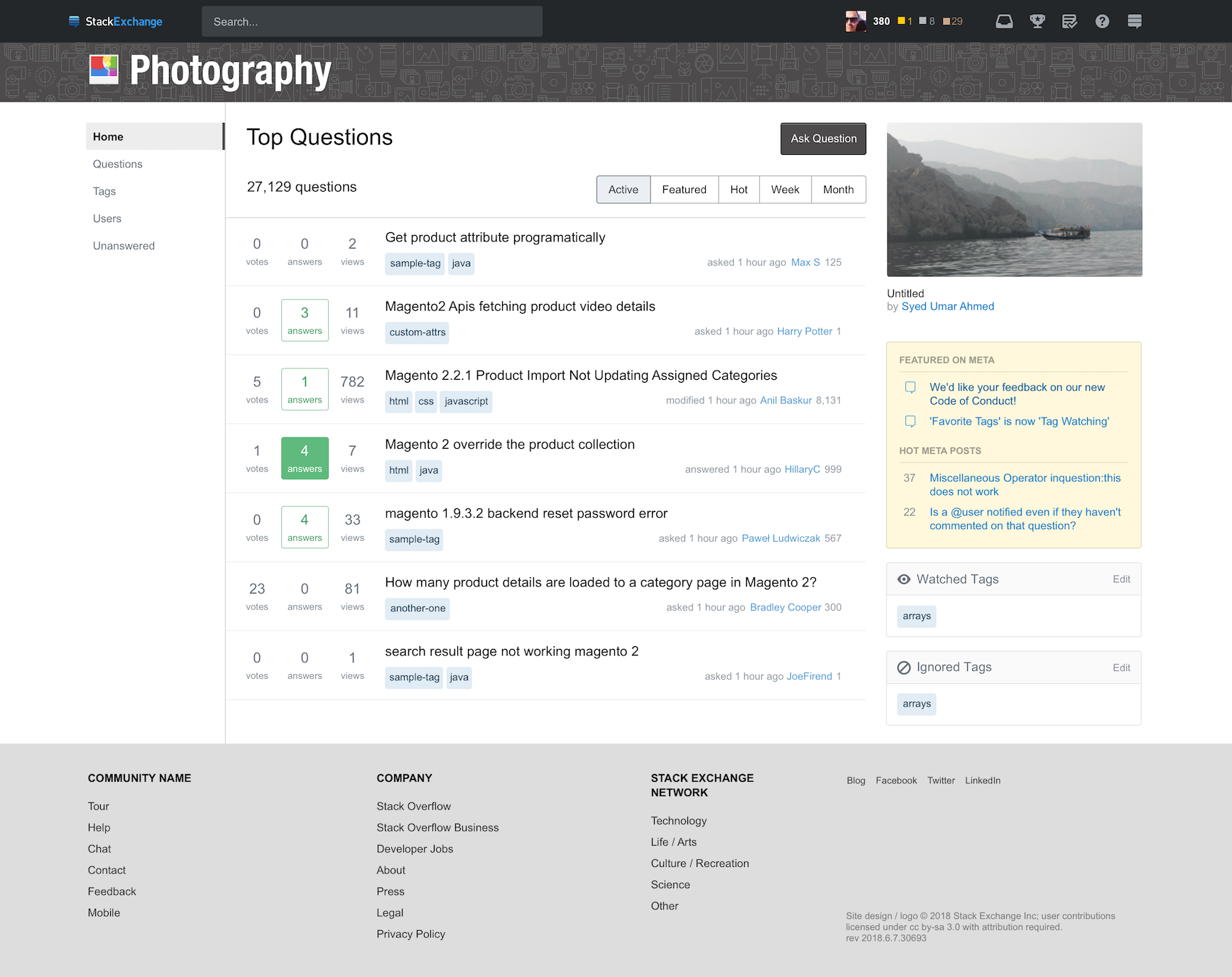Edit the Ignored Tags list
1232x977 pixels.
tap(1121, 667)
